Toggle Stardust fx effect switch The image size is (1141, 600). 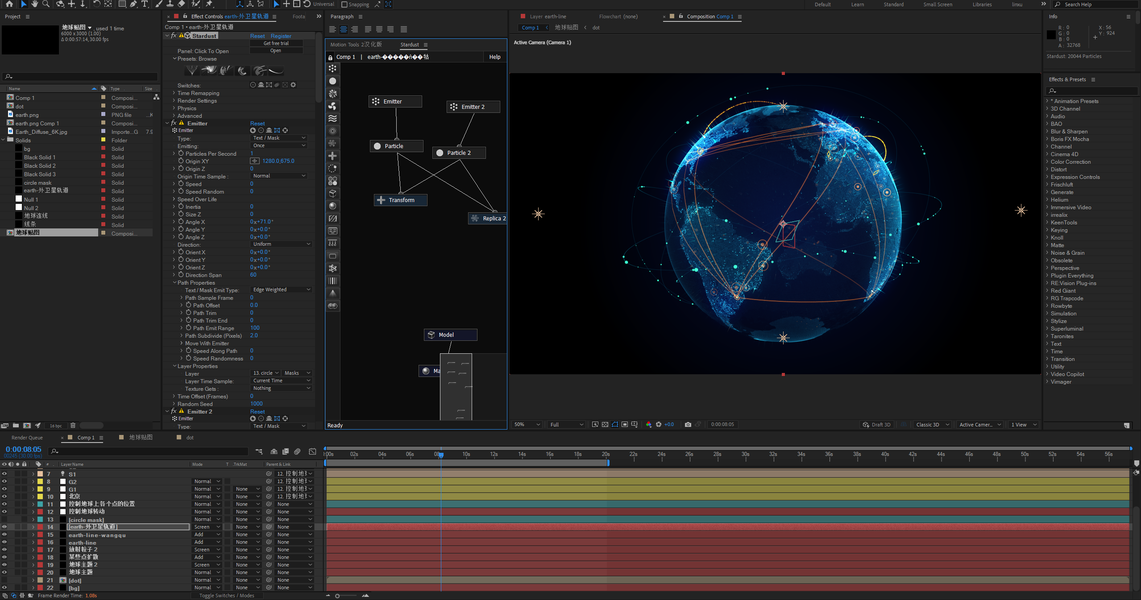[x=174, y=36]
